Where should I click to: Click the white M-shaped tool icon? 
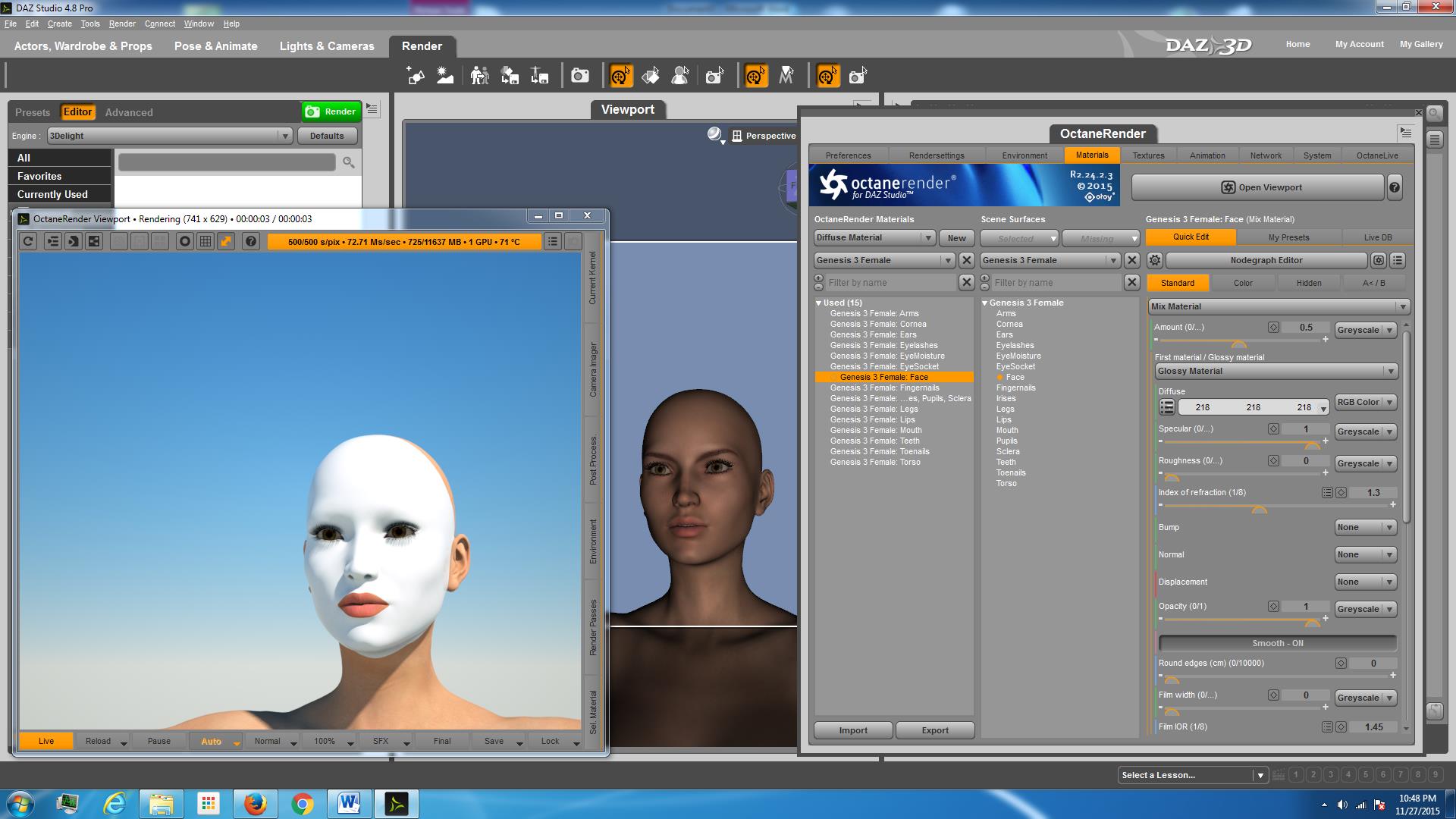click(786, 76)
